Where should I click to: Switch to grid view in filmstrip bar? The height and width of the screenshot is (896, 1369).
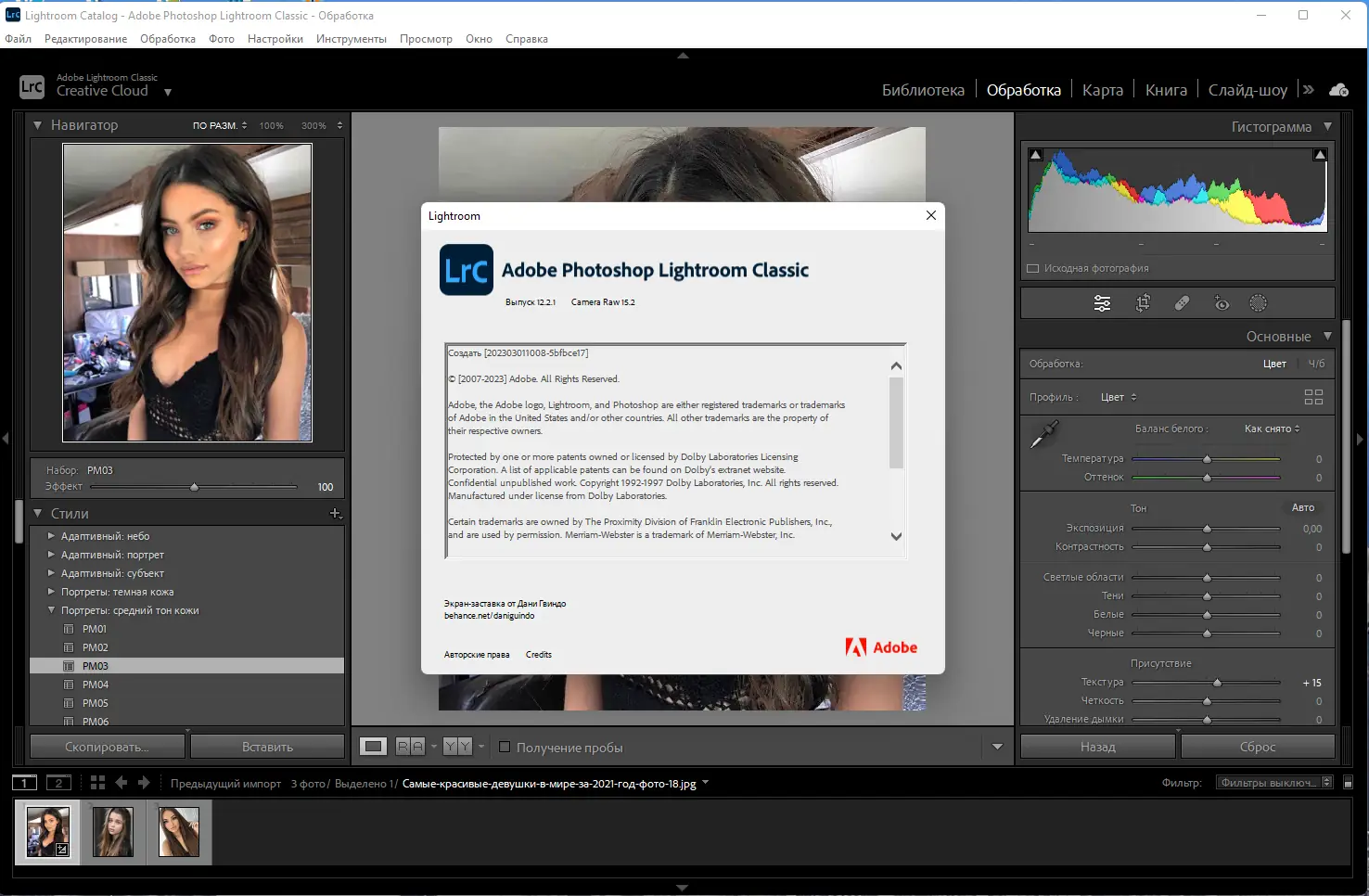pos(97,783)
